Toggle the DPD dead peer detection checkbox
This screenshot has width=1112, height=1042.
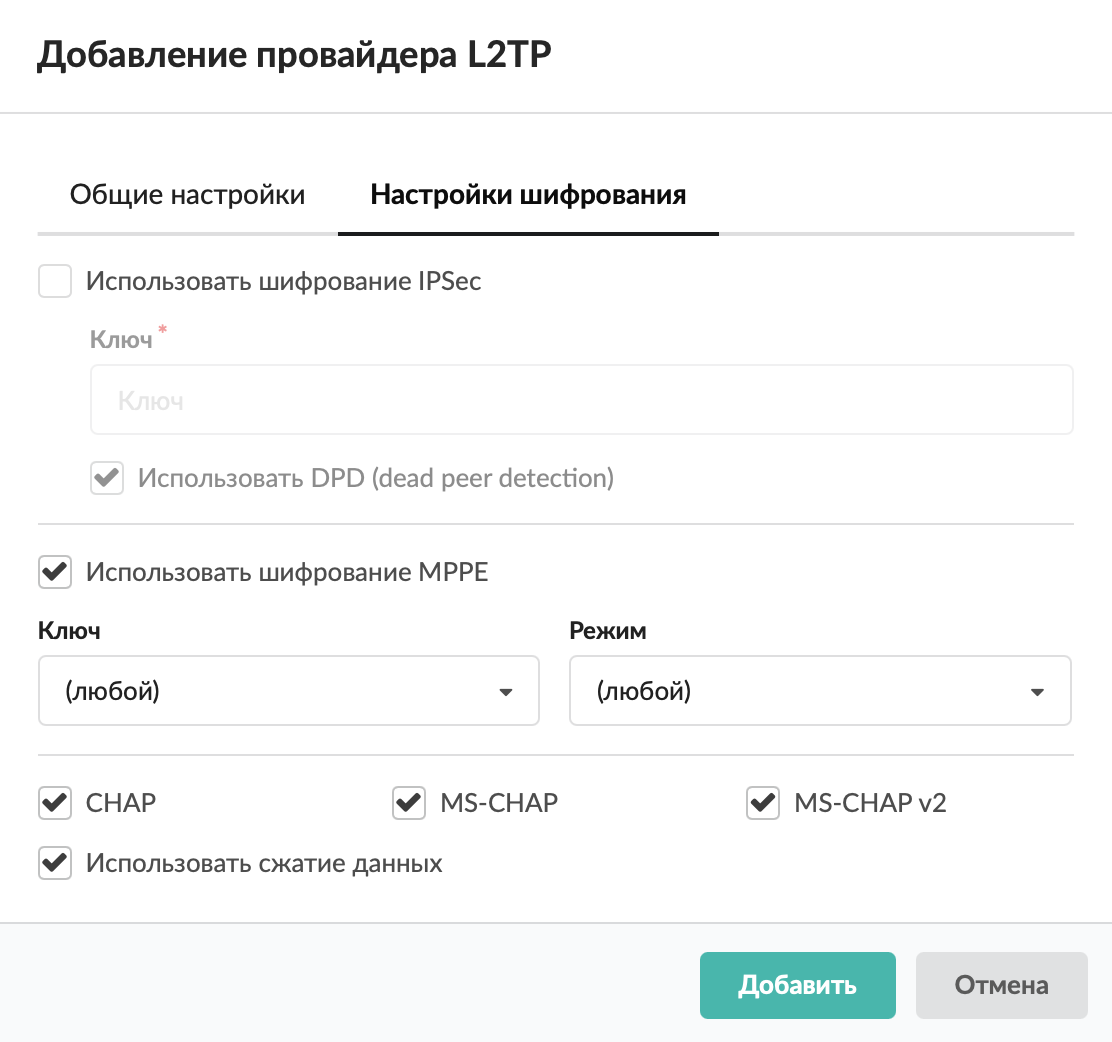(107, 478)
